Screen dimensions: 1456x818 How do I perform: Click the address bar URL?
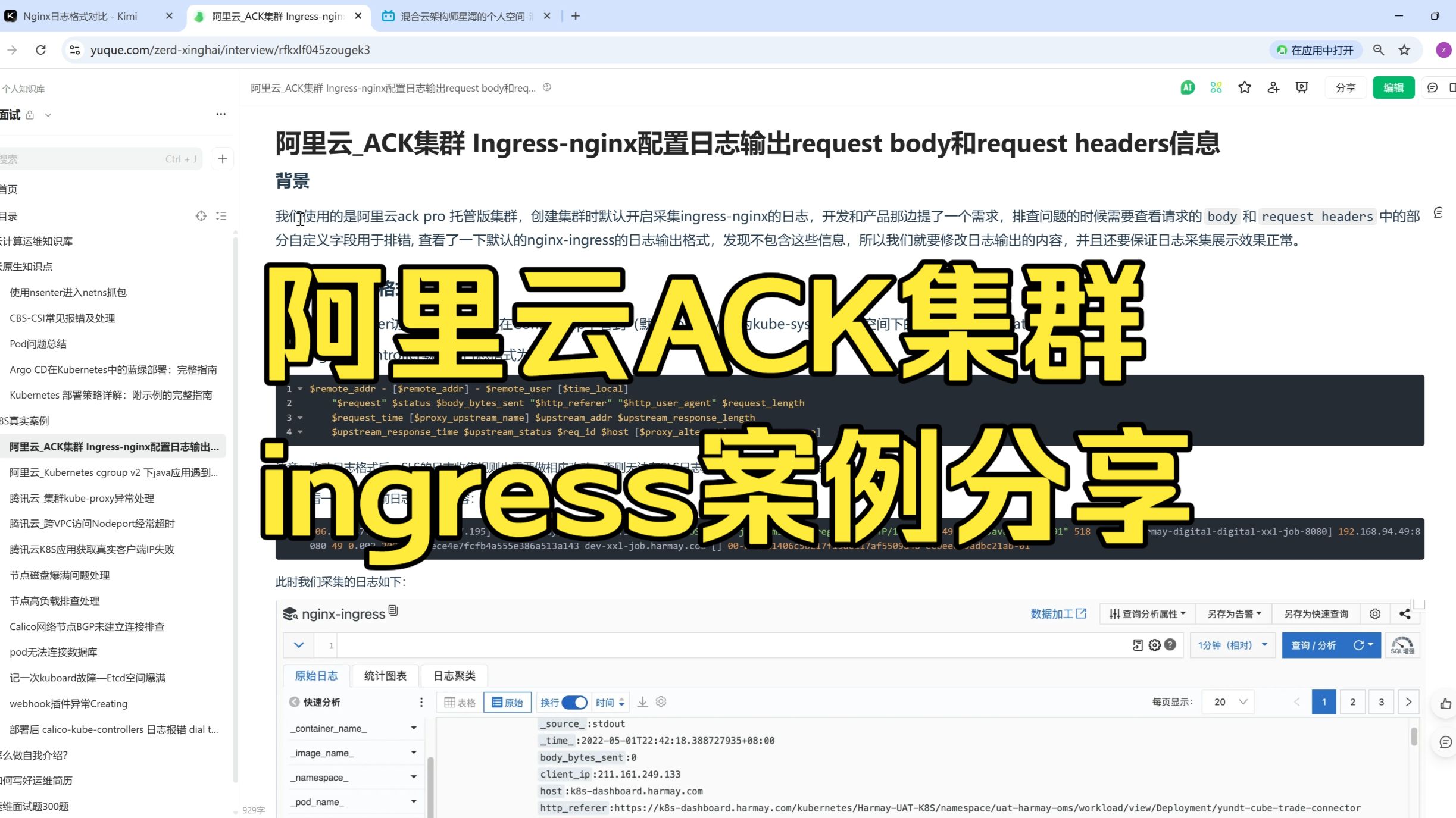(x=230, y=50)
